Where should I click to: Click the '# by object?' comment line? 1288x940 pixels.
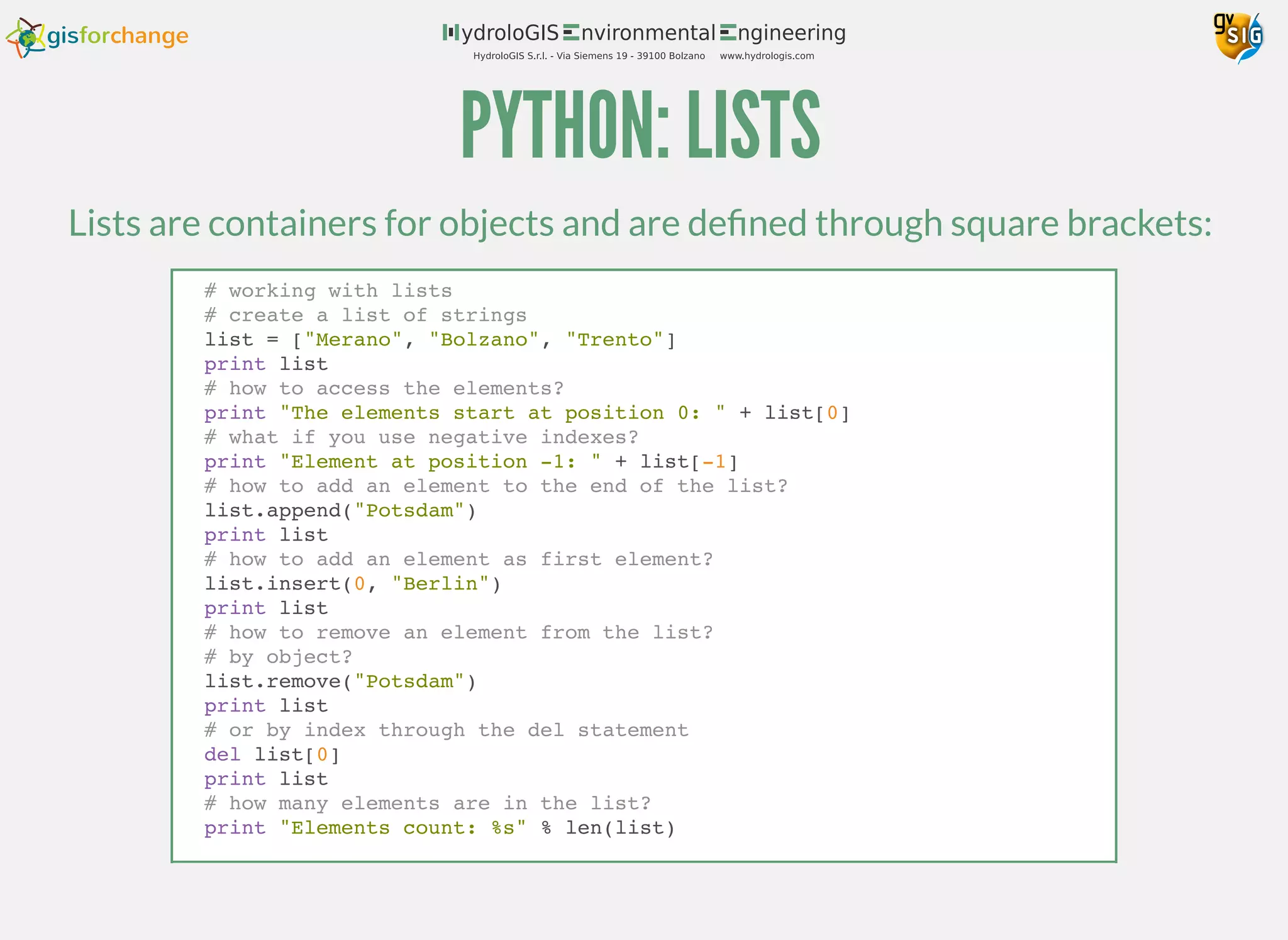[x=278, y=657]
